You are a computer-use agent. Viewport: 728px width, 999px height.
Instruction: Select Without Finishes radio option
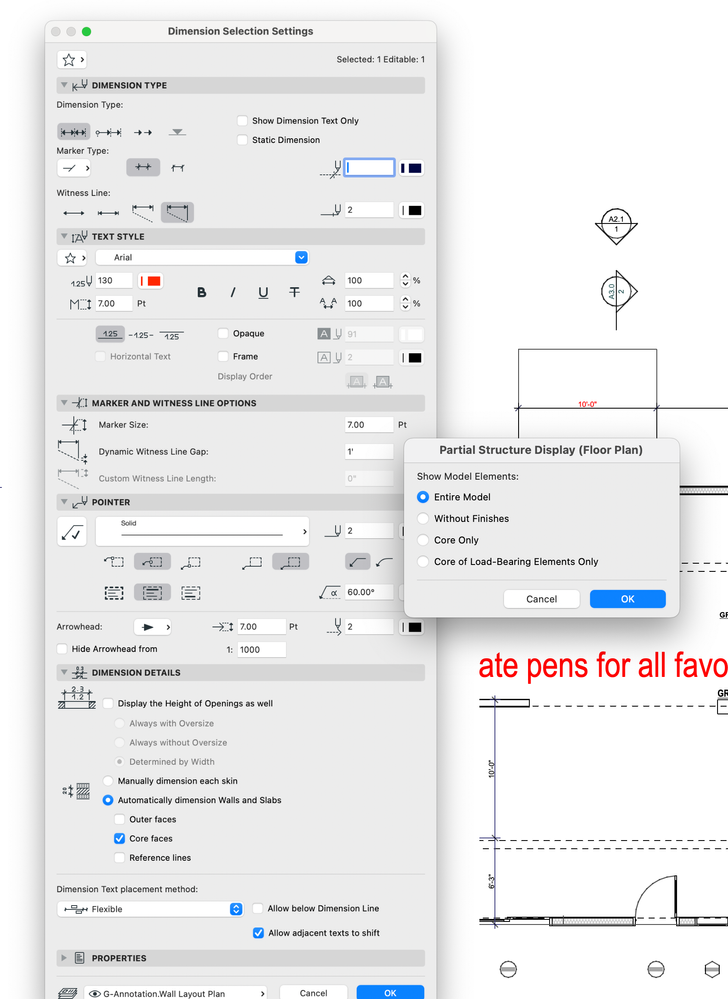tap(423, 519)
